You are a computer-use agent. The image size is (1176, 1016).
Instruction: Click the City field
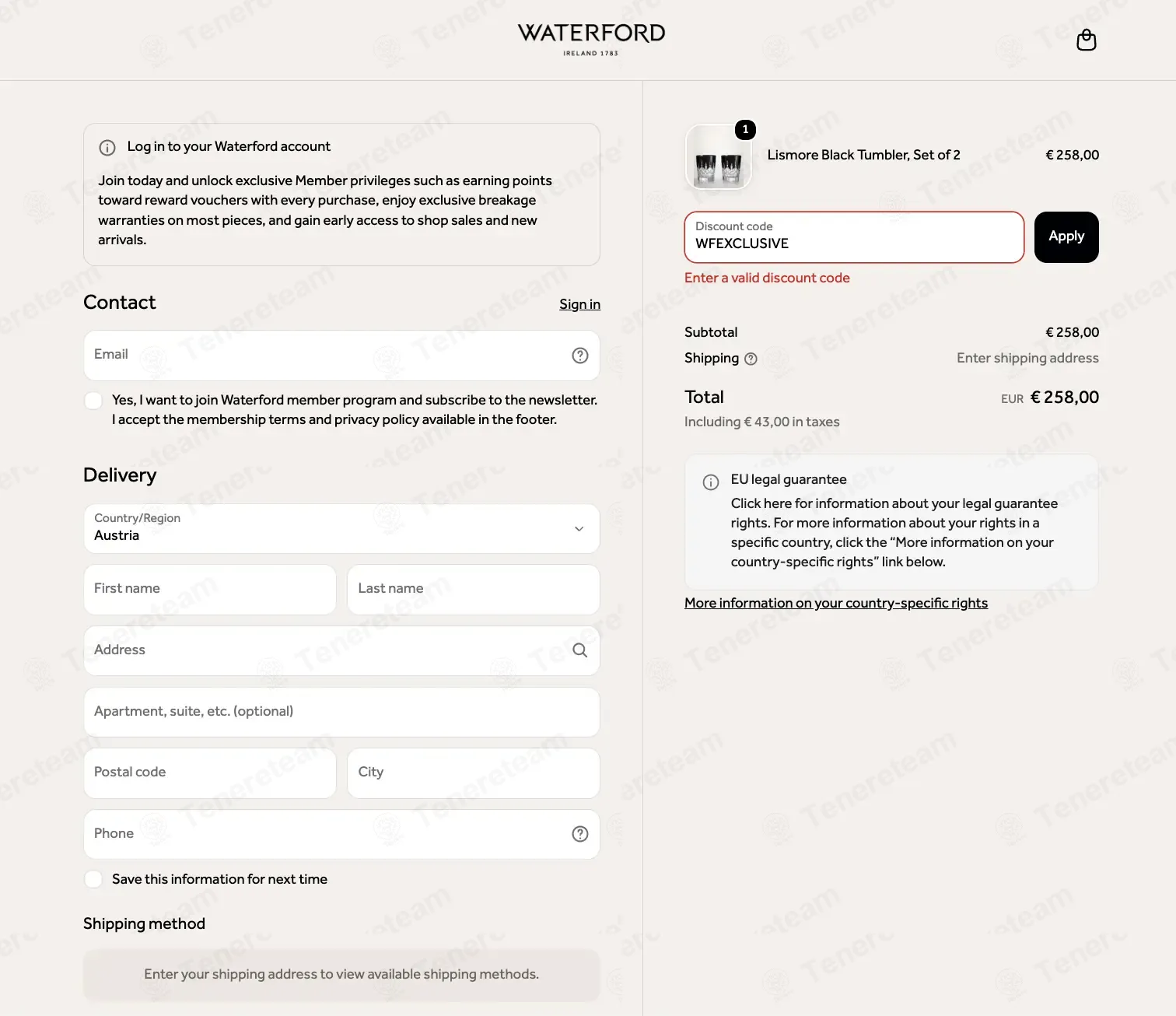[x=474, y=773]
